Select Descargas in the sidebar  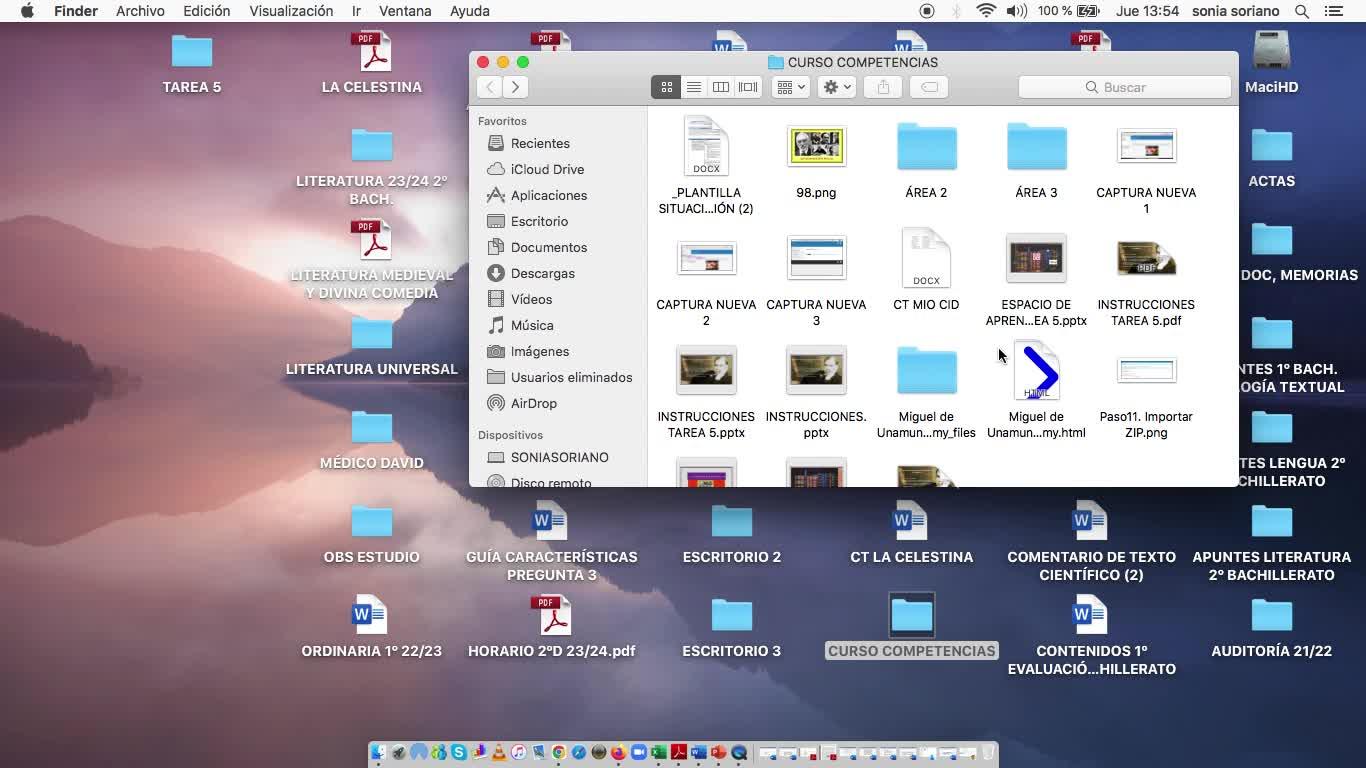click(542, 273)
